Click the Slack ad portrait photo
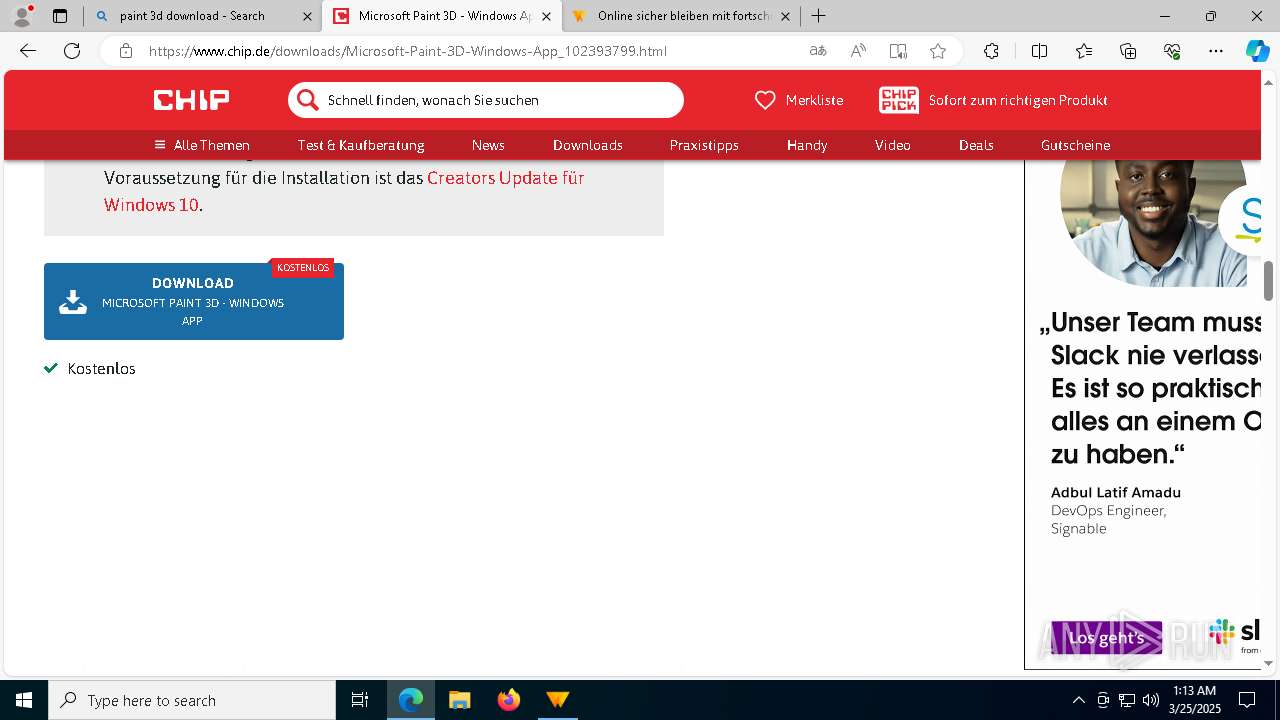The height and width of the screenshot is (720, 1280). click(1153, 222)
